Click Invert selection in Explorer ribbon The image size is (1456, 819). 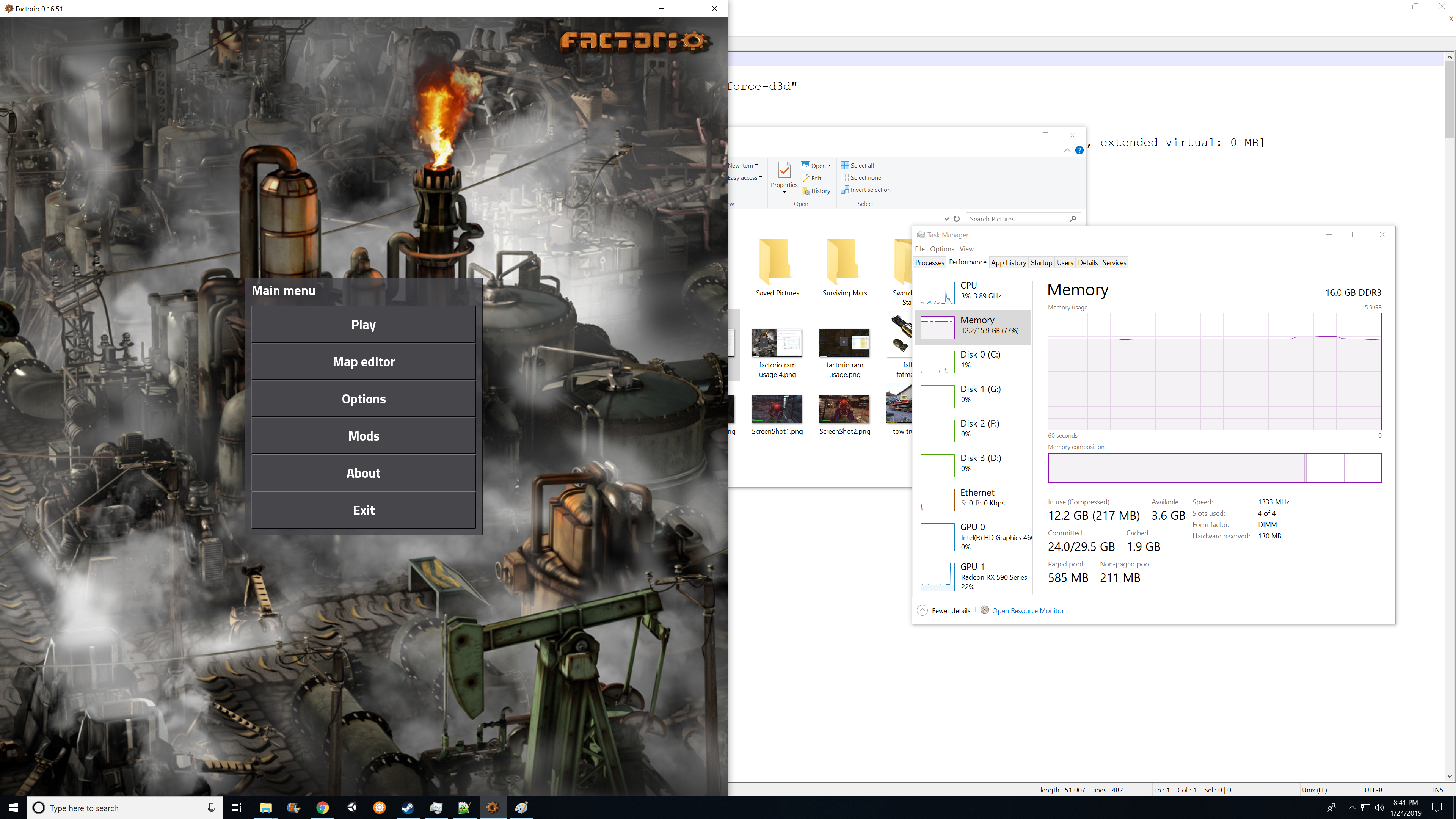tap(865, 190)
